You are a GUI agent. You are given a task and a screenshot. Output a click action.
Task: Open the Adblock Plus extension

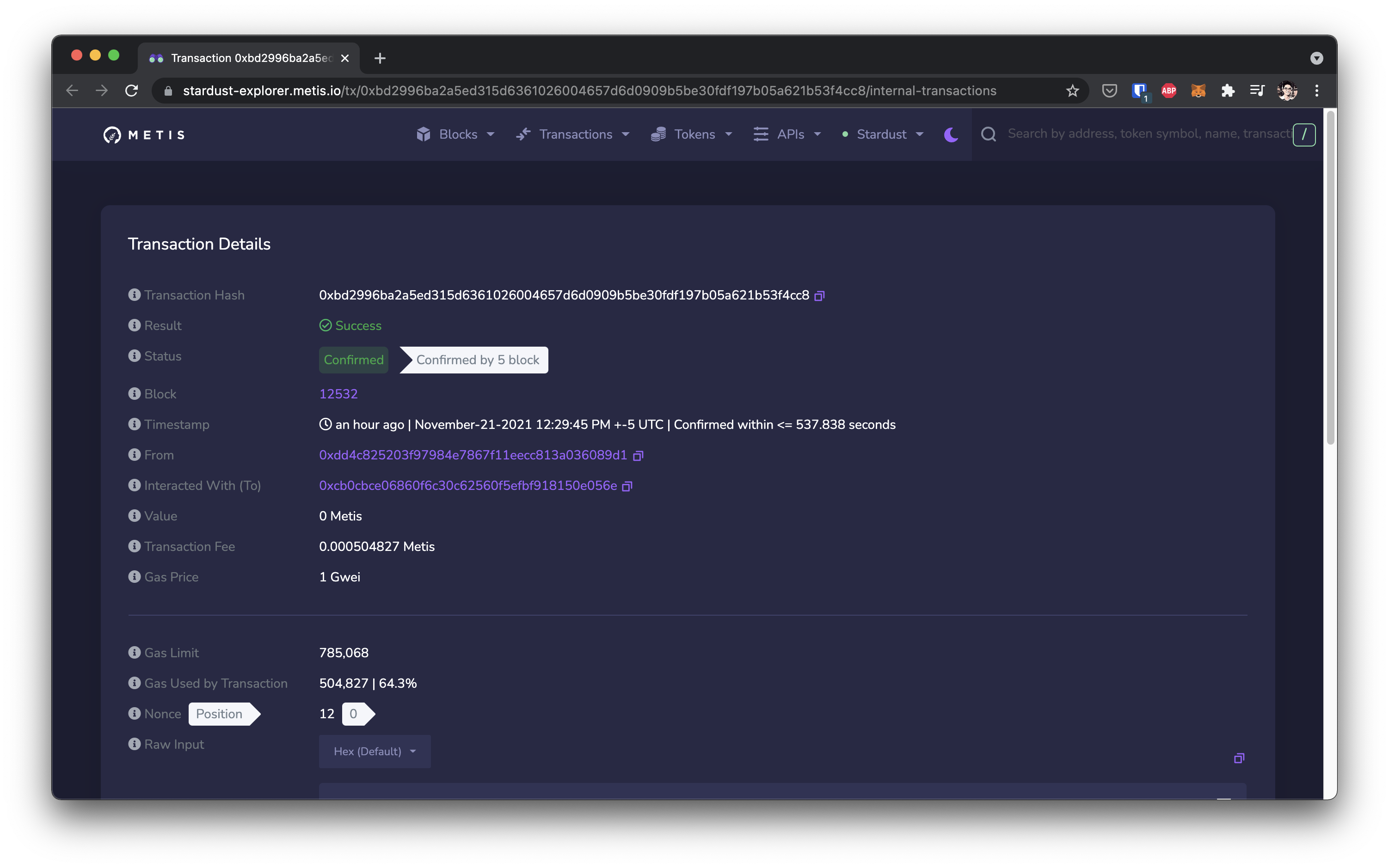point(1168,91)
